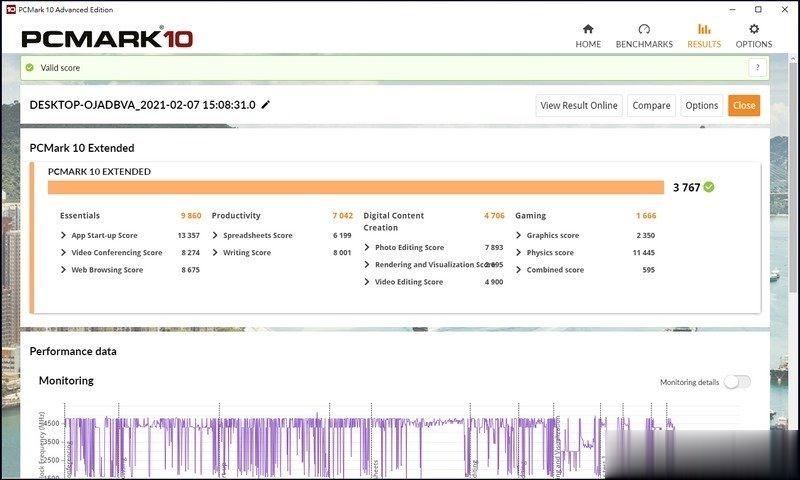Click the Graphics score value 2 350
800x480 pixels.
645,235
